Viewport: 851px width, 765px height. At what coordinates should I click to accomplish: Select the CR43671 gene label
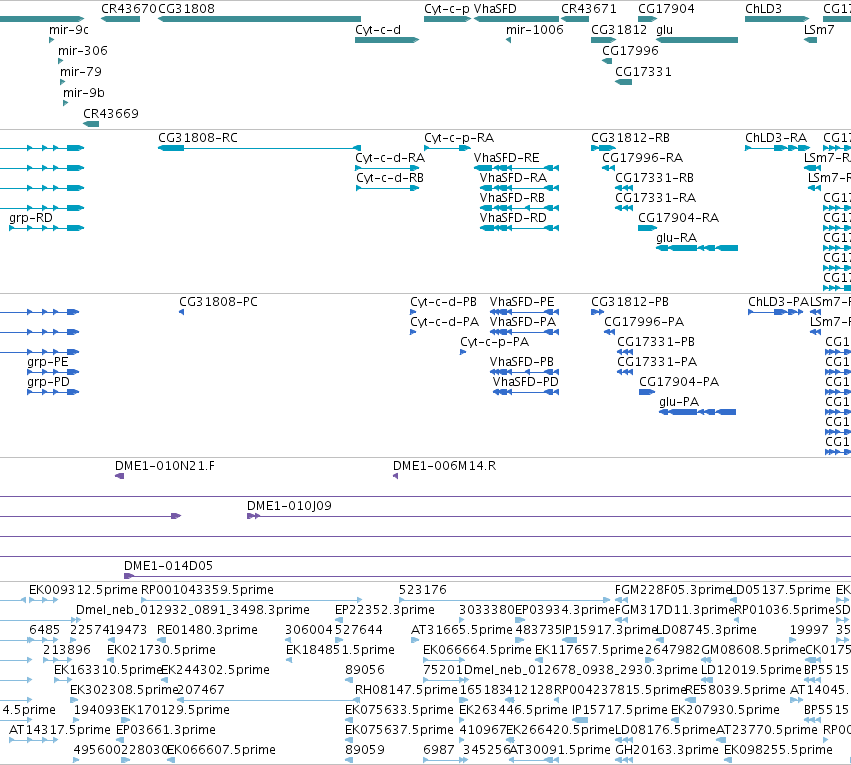point(588,9)
